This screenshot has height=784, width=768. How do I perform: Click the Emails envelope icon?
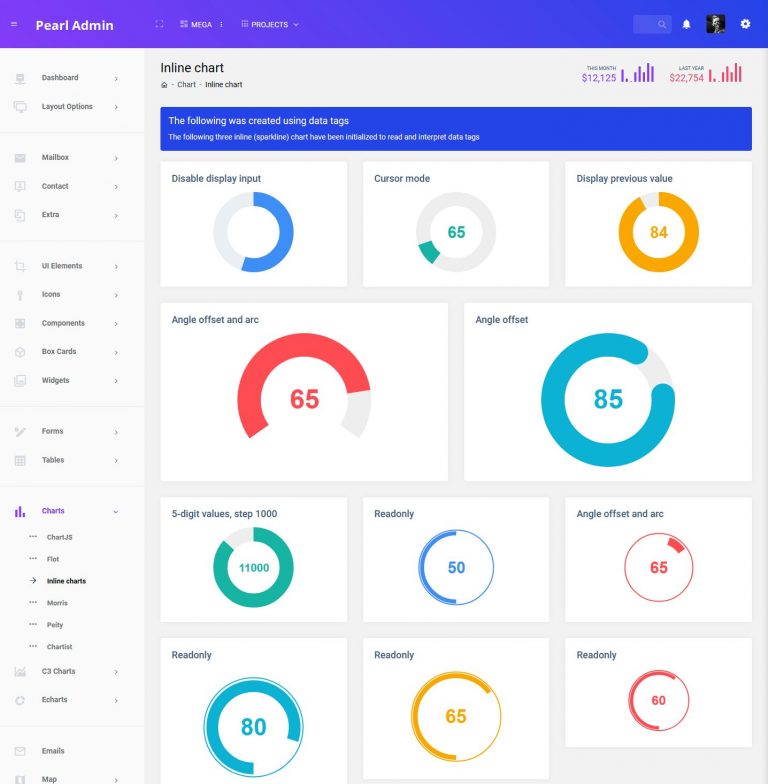click(20, 752)
